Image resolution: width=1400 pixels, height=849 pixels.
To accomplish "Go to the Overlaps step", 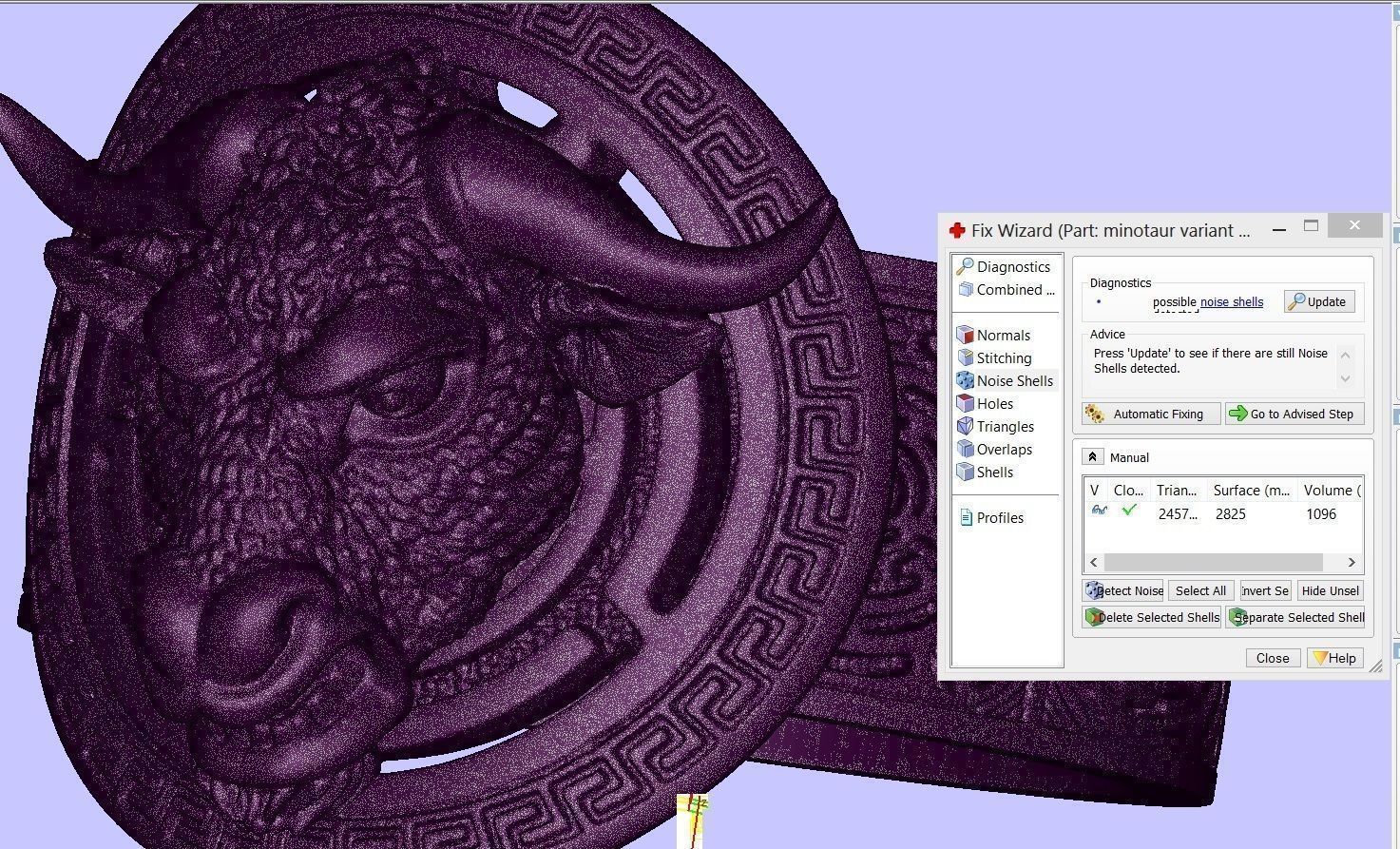I will [994, 450].
